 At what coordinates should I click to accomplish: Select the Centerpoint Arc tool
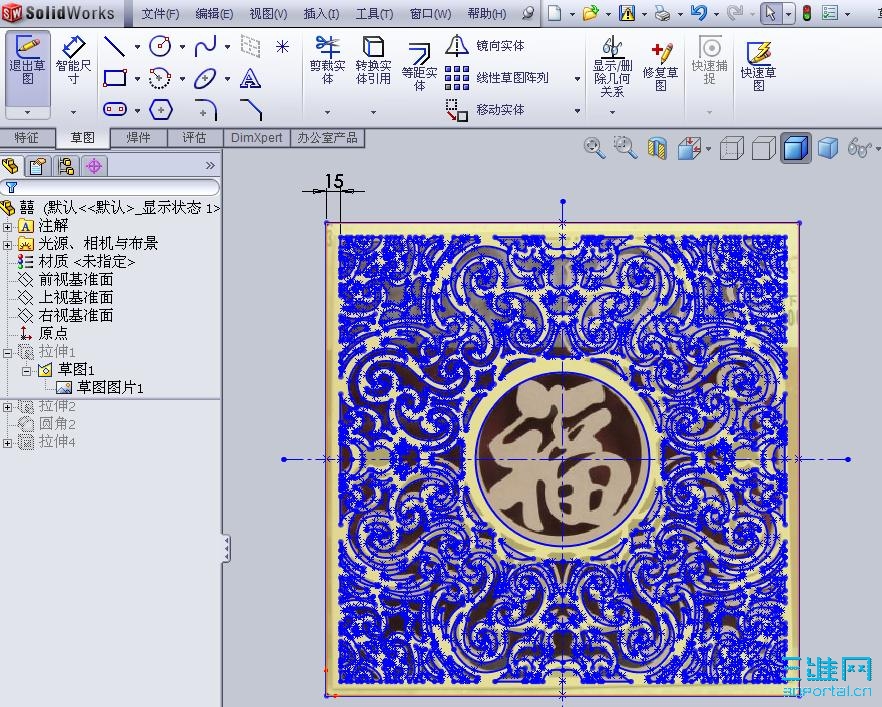click(160, 78)
